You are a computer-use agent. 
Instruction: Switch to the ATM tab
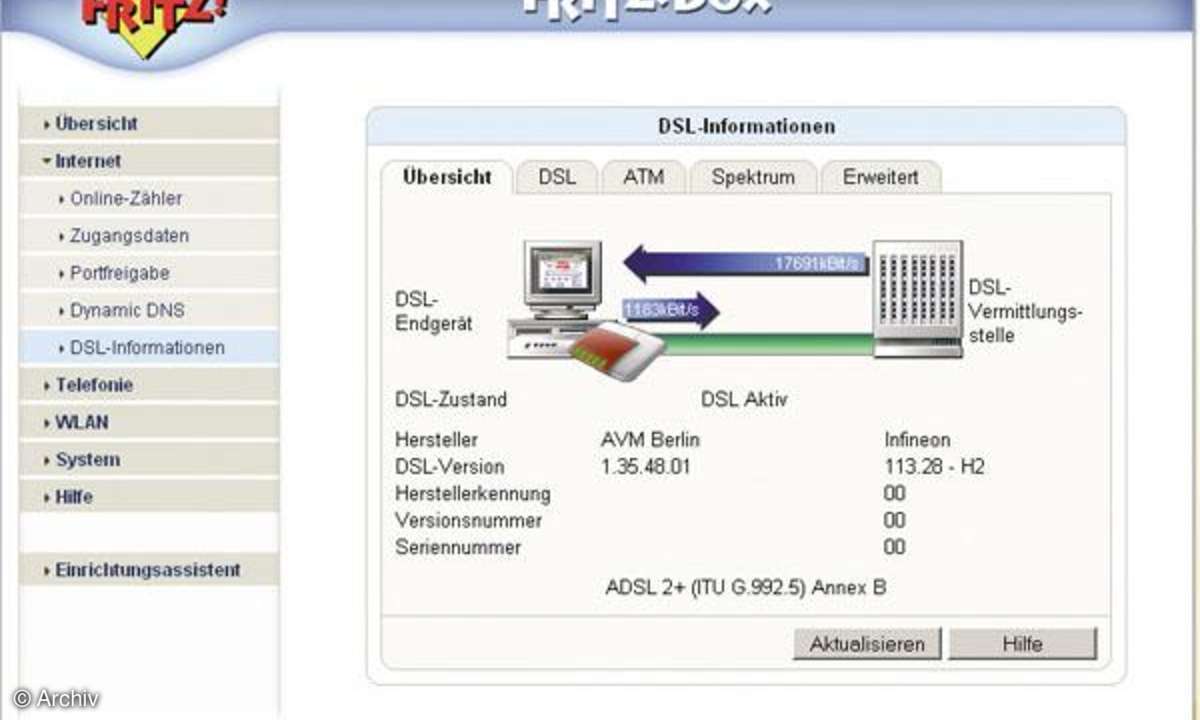pyautogui.click(x=644, y=177)
